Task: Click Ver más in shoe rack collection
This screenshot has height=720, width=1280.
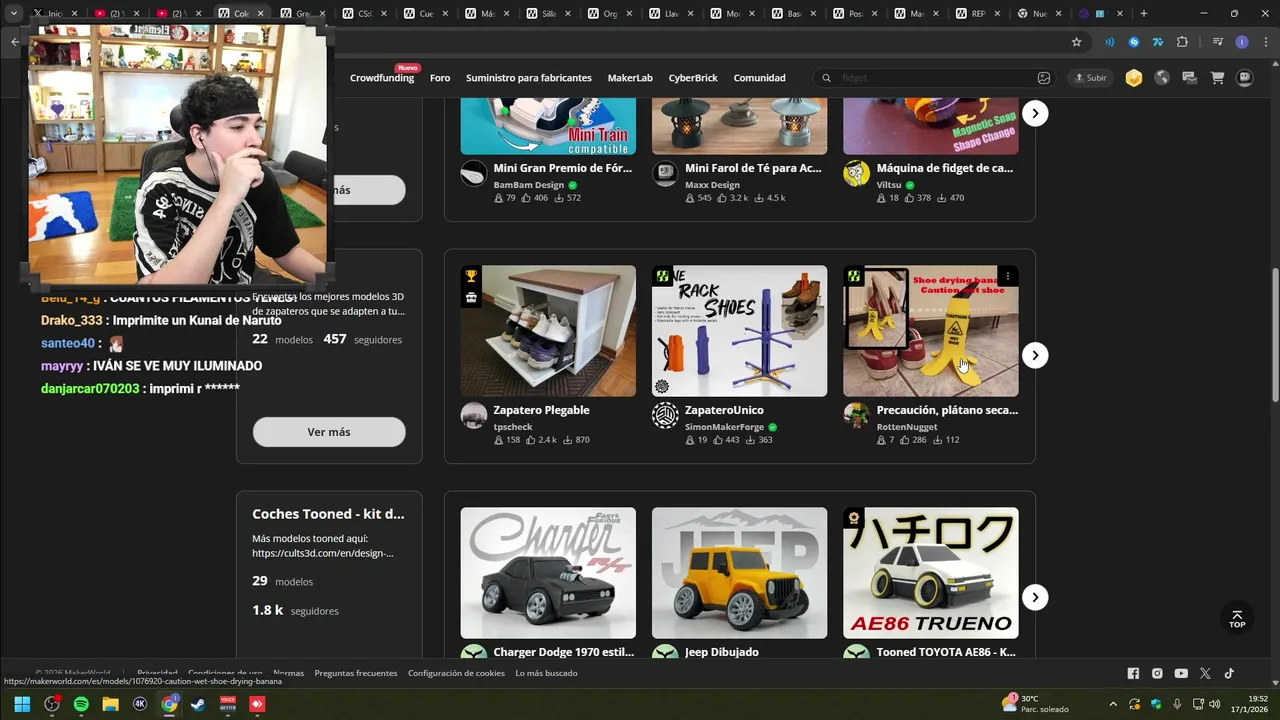Action: [x=329, y=432]
